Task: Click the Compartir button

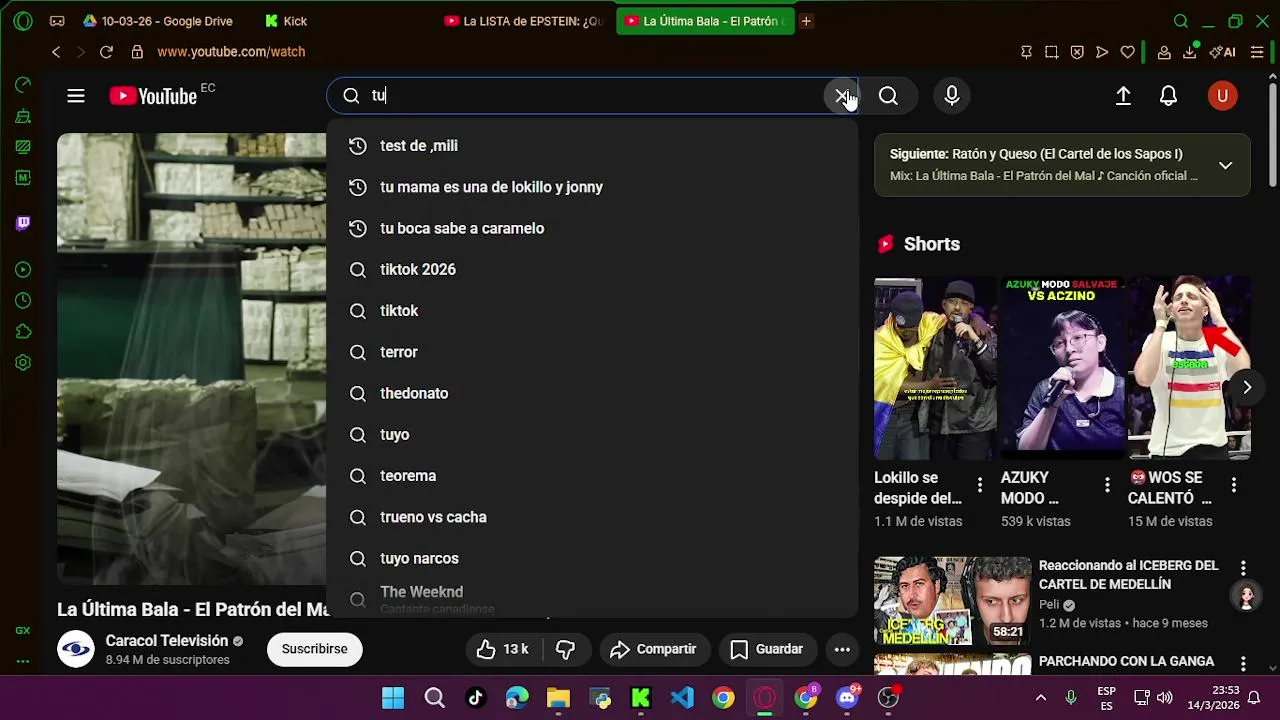Action: (x=655, y=649)
